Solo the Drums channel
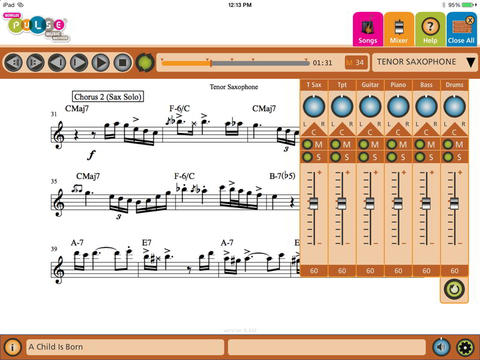 pyautogui.click(x=448, y=157)
